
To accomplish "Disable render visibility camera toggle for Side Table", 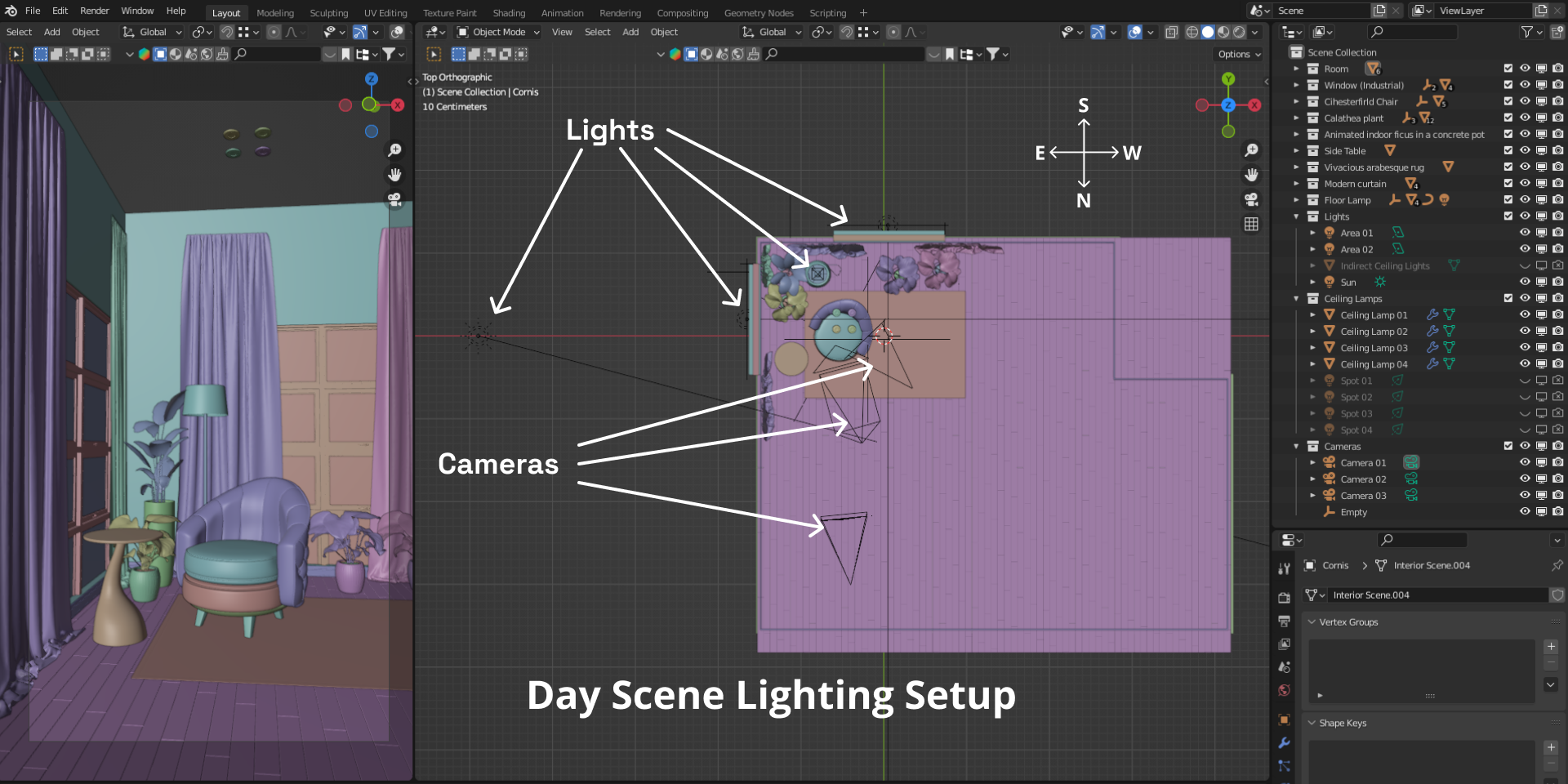I will coord(1558,151).
